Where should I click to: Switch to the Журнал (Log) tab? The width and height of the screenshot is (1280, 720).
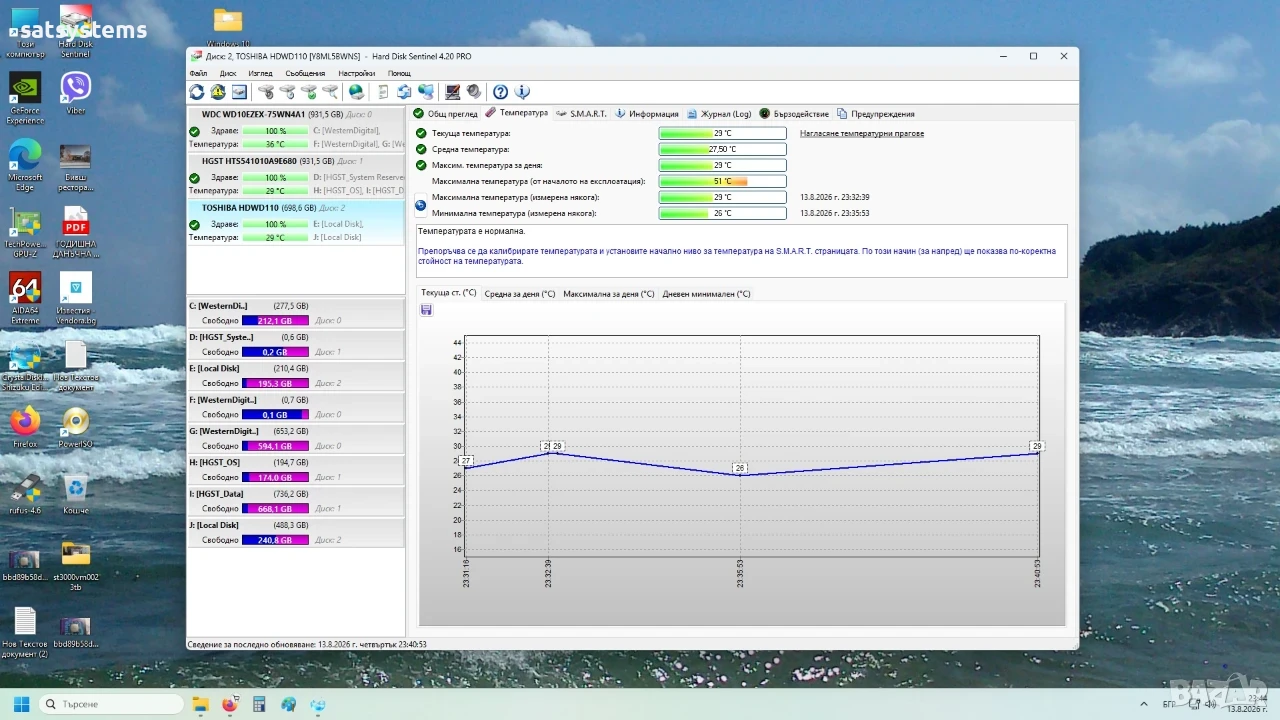coord(718,114)
